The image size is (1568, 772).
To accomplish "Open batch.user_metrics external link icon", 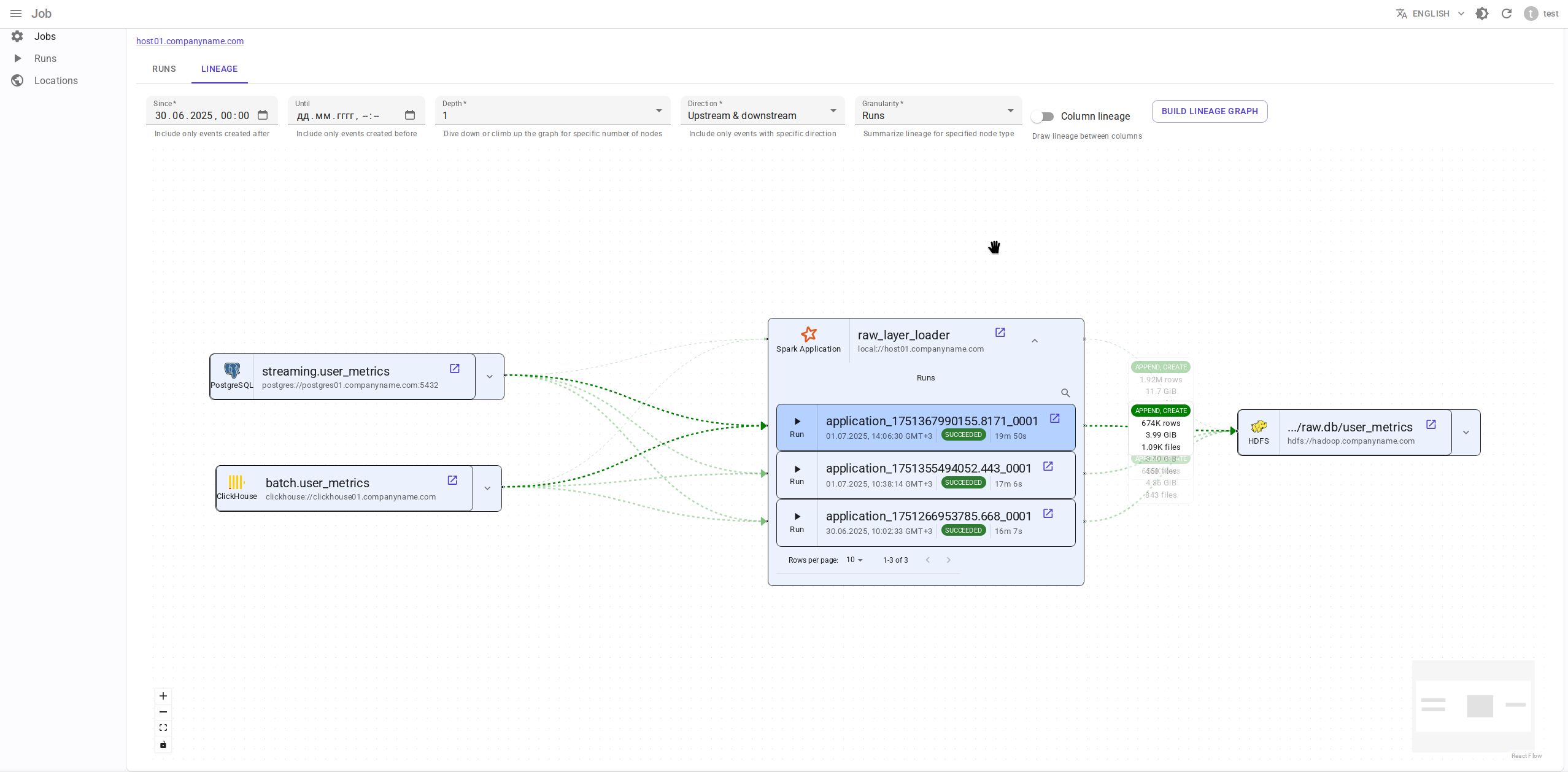I will coord(452,480).
